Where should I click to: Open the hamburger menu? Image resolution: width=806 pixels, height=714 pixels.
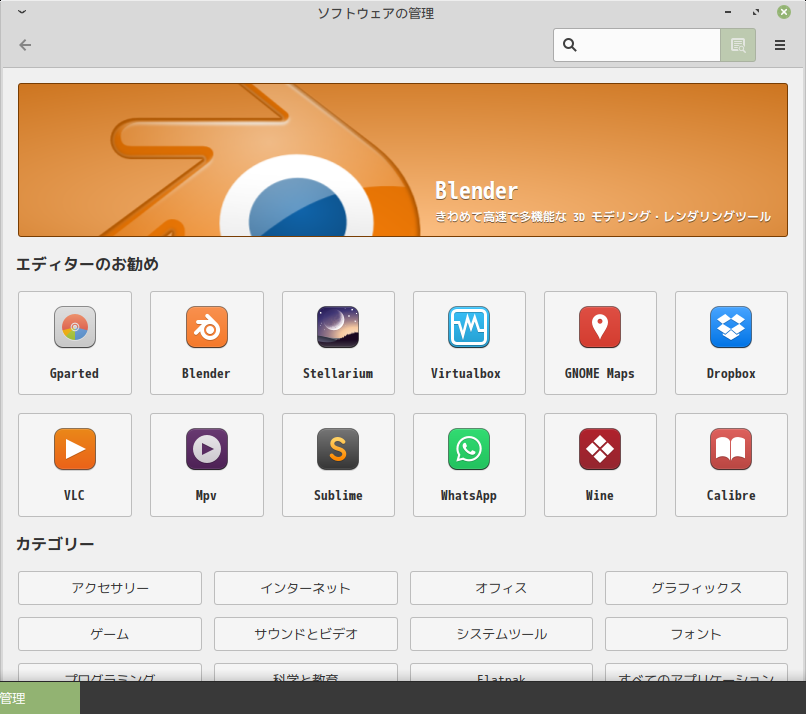779,45
